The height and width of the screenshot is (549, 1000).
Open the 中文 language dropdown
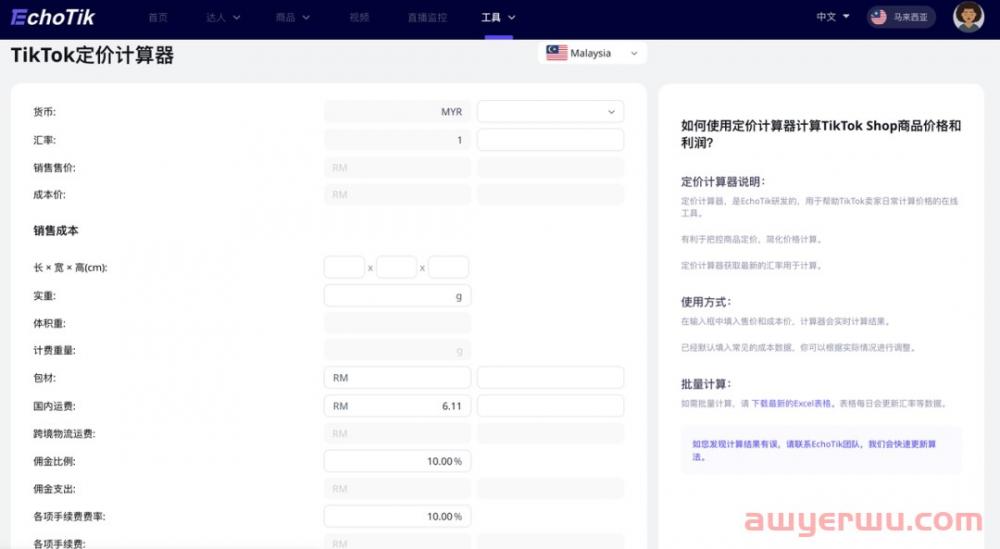click(x=833, y=17)
